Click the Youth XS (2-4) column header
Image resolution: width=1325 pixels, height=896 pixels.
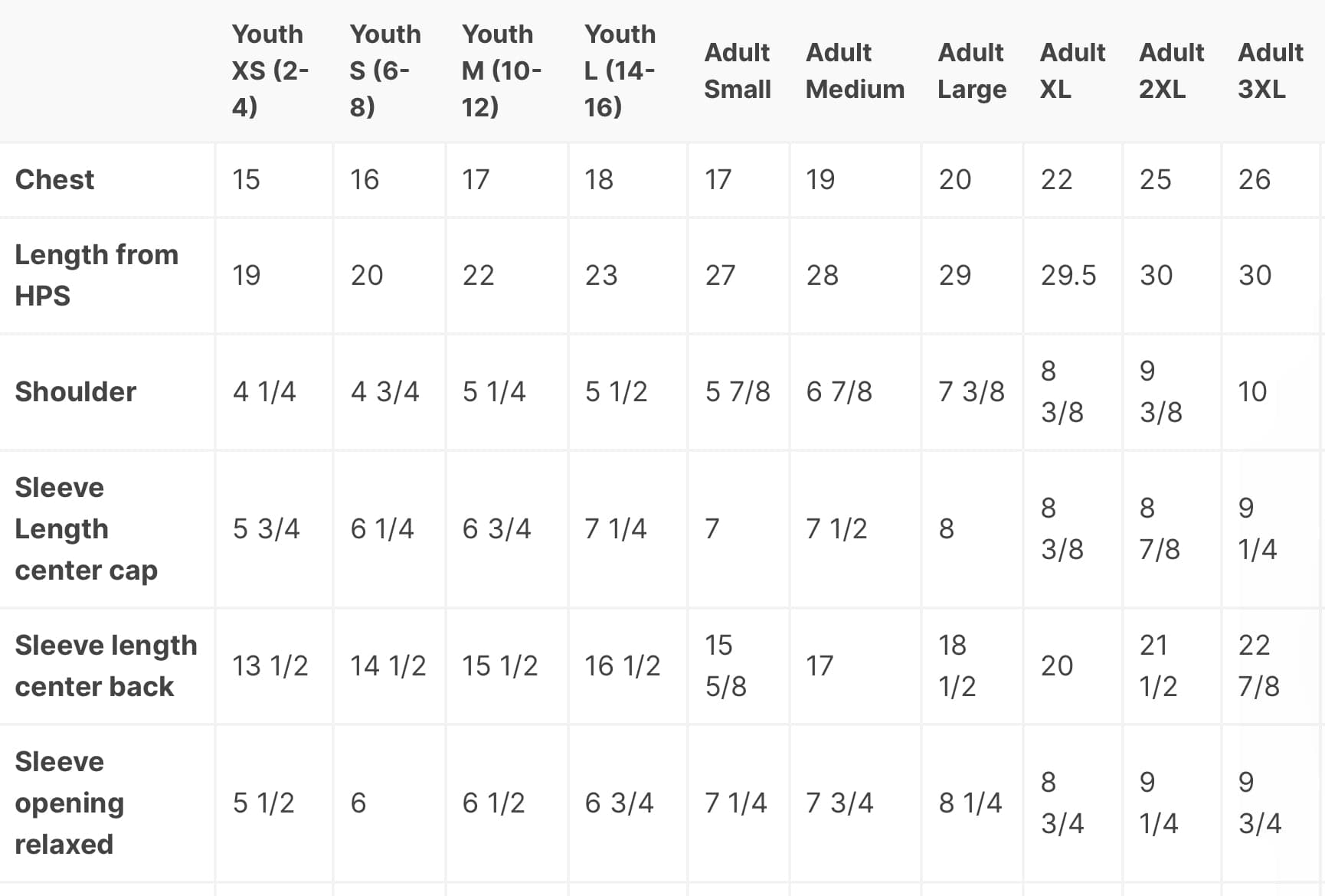pos(270,70)
